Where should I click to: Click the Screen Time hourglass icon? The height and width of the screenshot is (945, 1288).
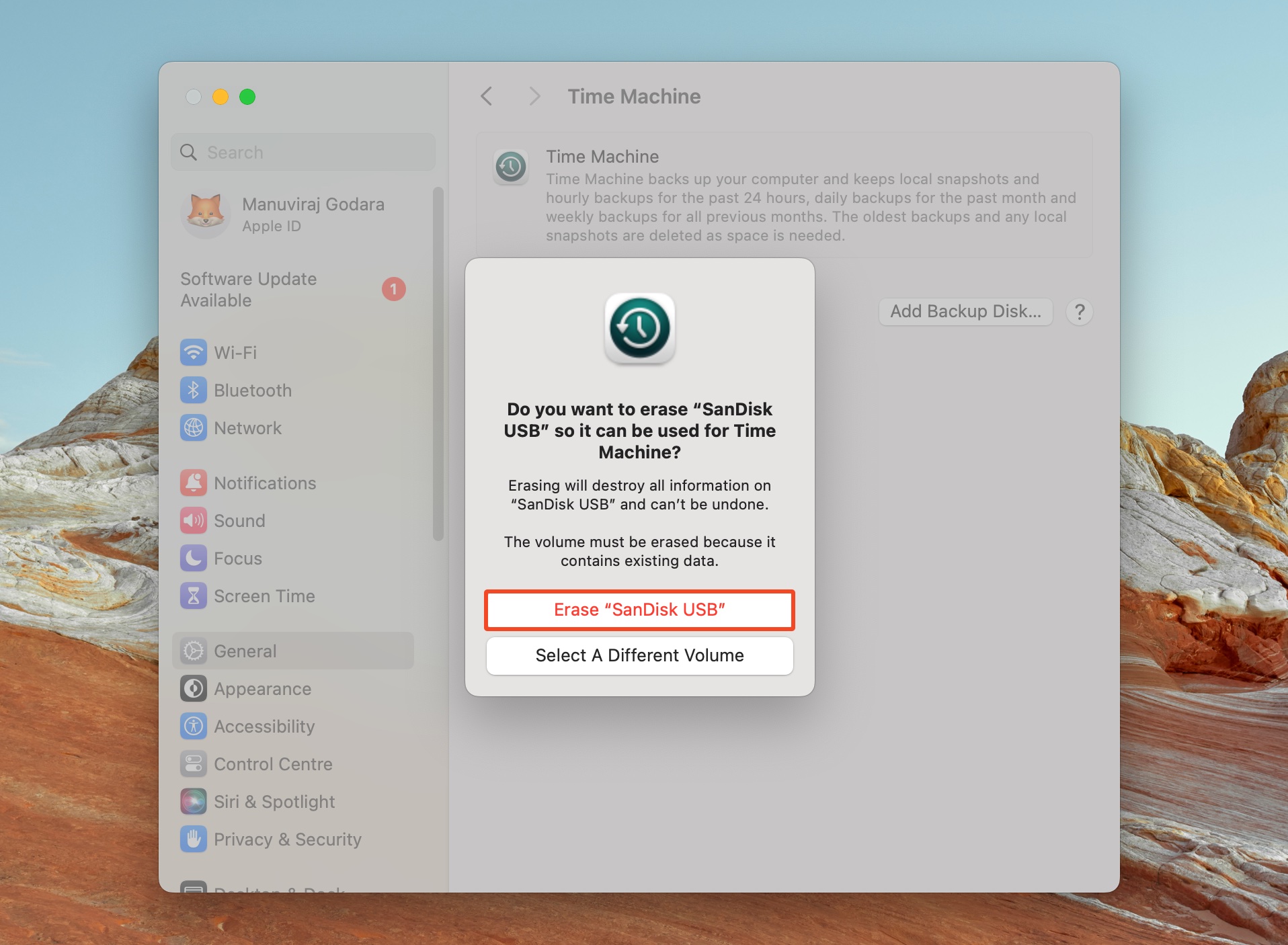coord(194,595)
